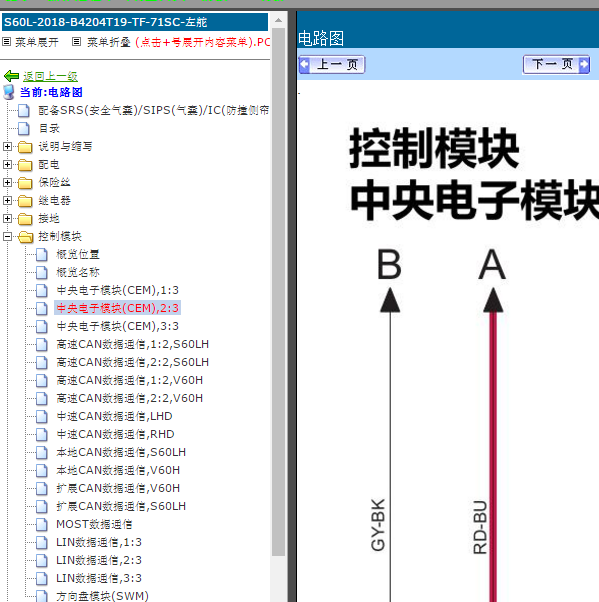Open 高速CAN数据通信,2:2,V60H item

[x=129, y=399]
